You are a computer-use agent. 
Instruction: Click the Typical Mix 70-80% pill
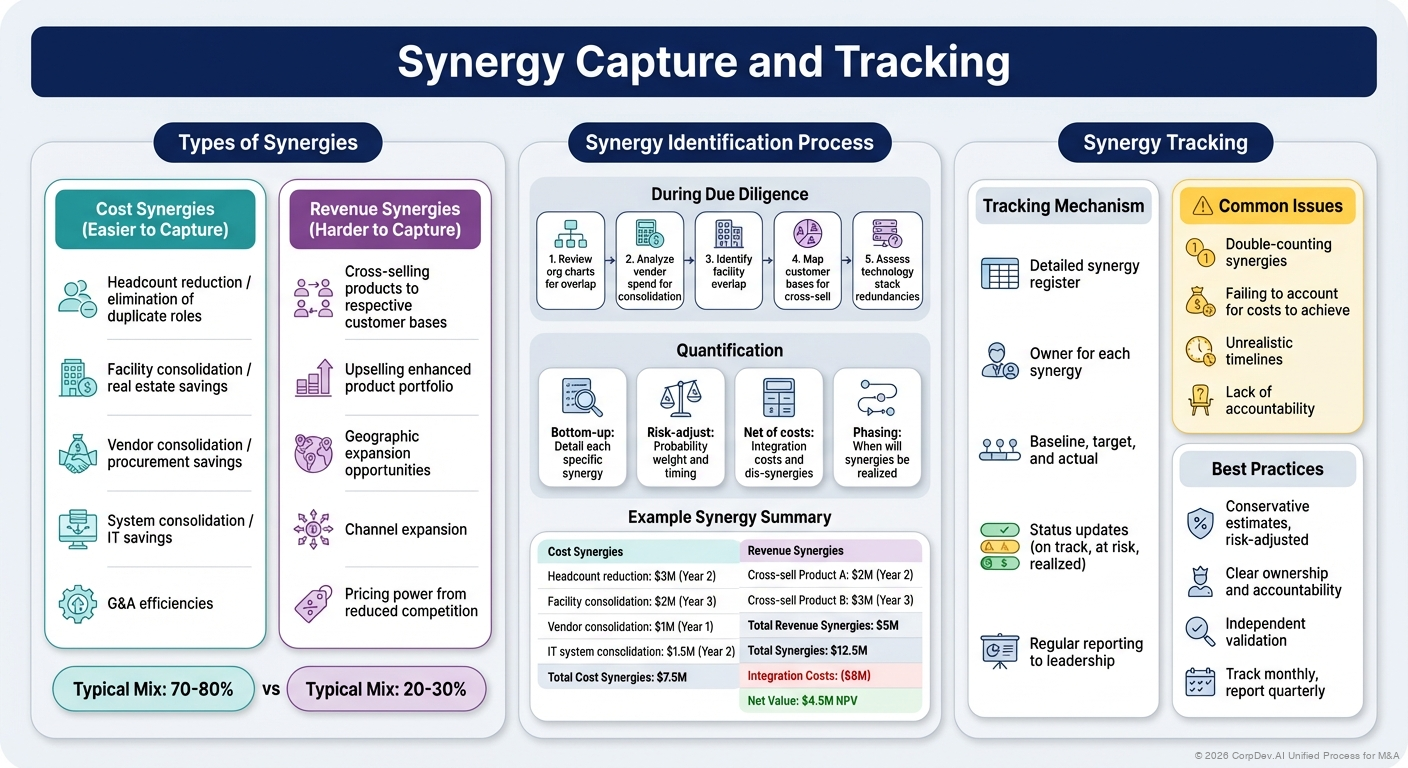[153, 689]
